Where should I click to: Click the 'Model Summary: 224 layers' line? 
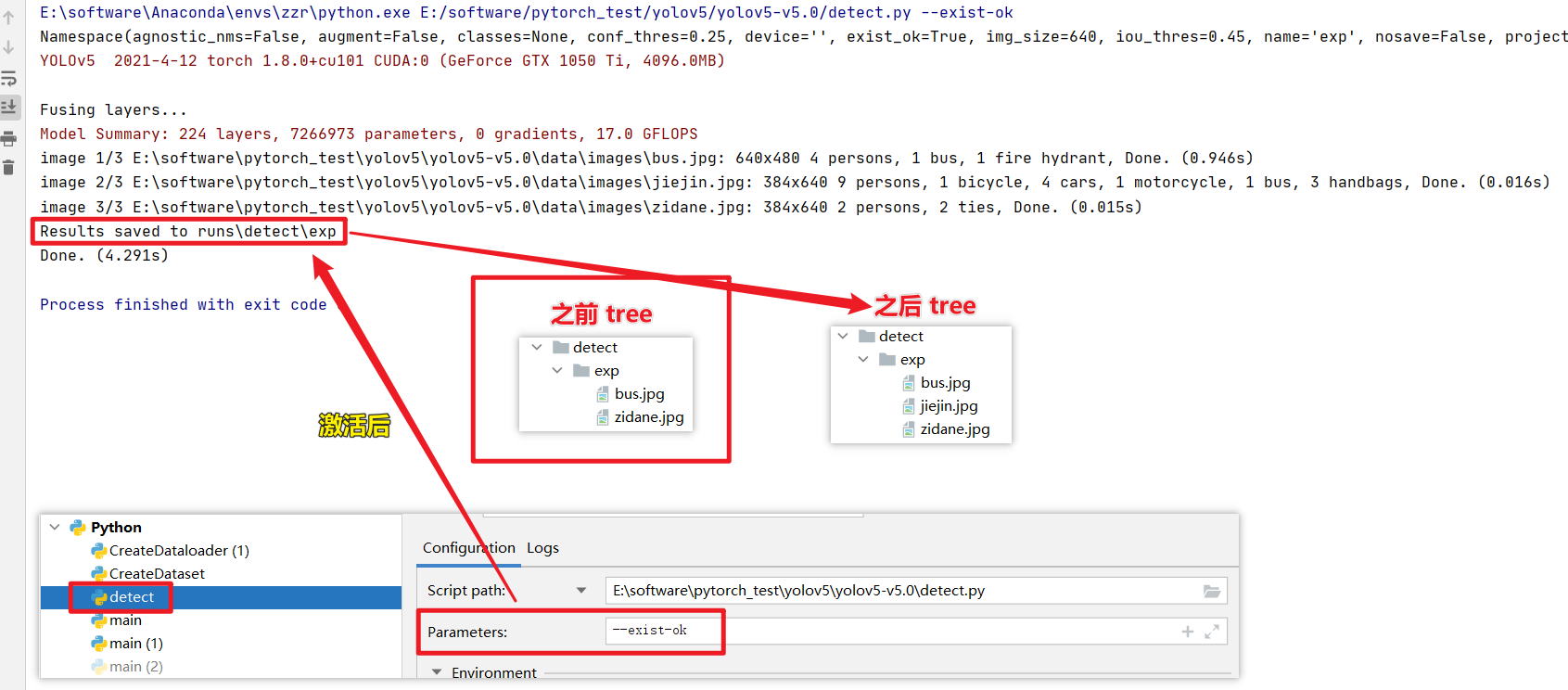[x=369, y=134]
